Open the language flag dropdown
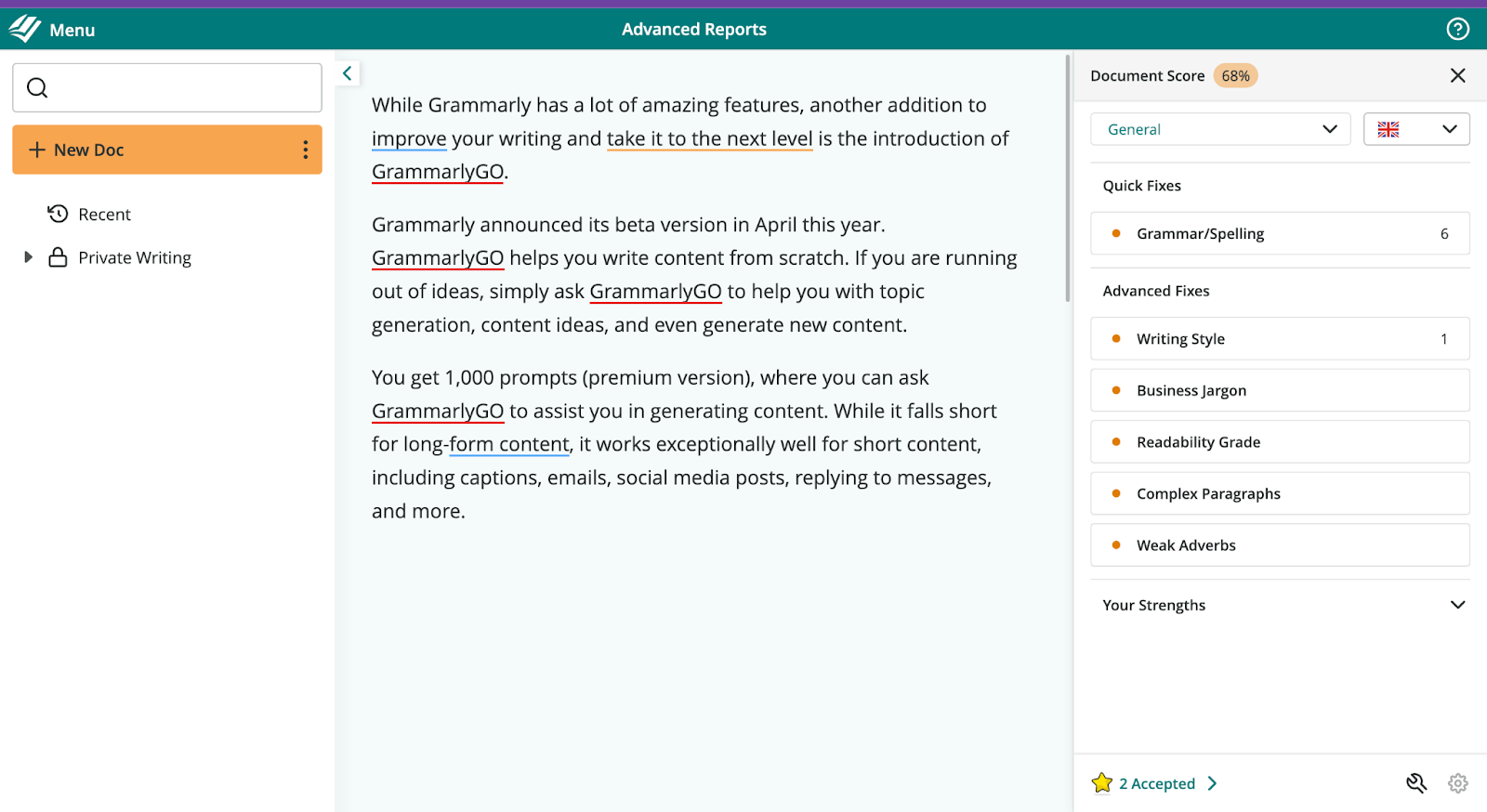The height and width of the screenshot is (812, 1487). click(x=1416, y=129)
